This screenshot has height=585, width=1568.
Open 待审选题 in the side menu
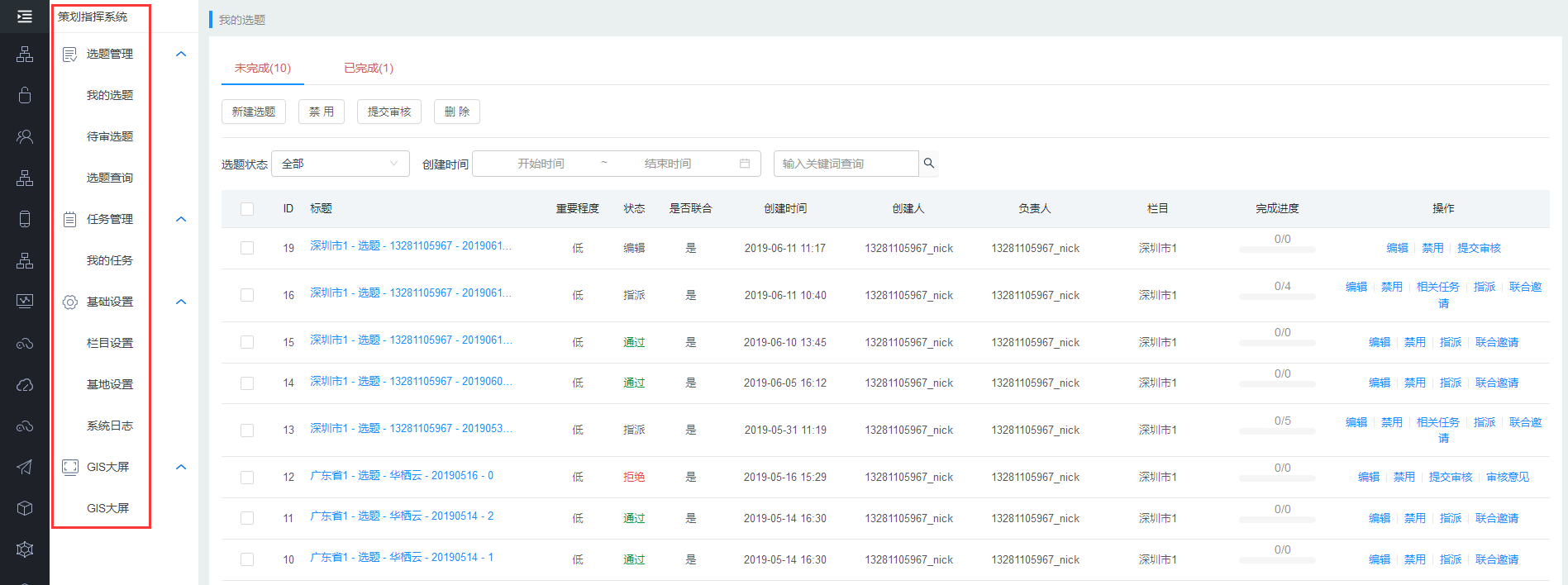pyautogui.click(x=110, y=136)
